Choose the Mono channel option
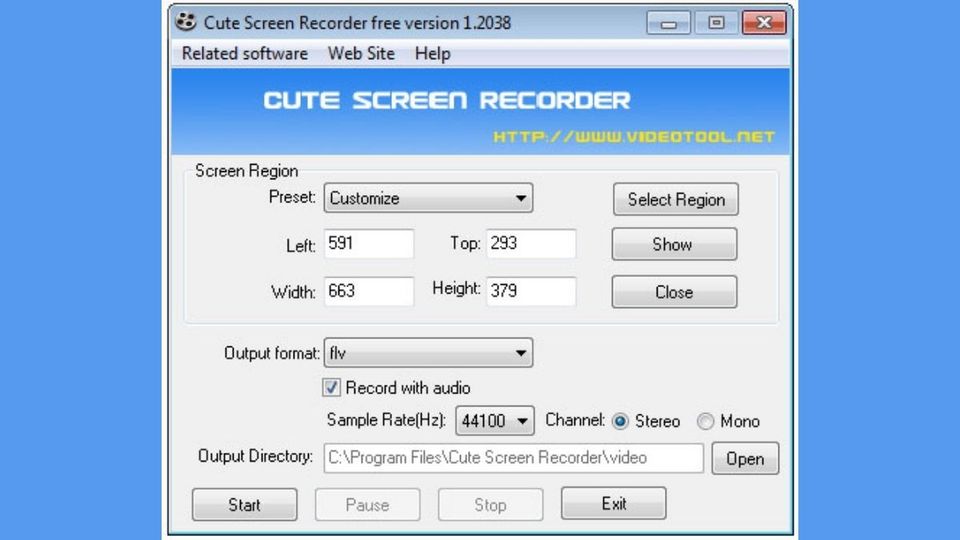This screenshot has width=960, height=540. click(706, 421)
